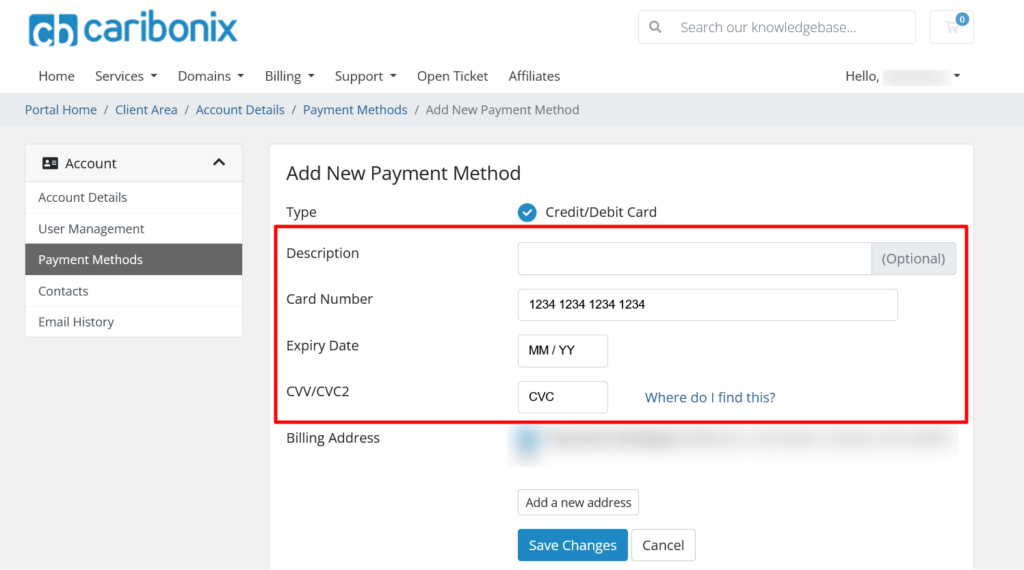Screen dimensions: 1024x570
Task: Collapse the Account sidebar panel chevron
Action: (219, 163)
